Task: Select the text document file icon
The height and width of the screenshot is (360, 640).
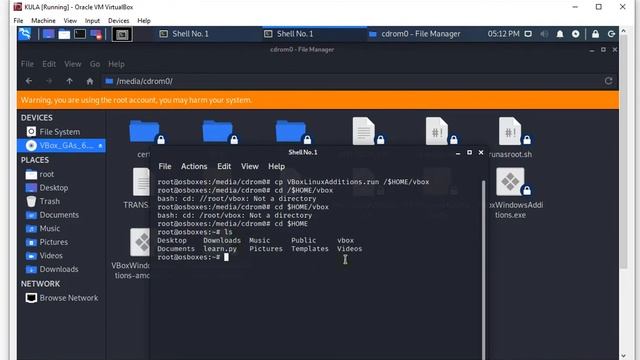Action: pyautogui.click(x=365, y=131)
